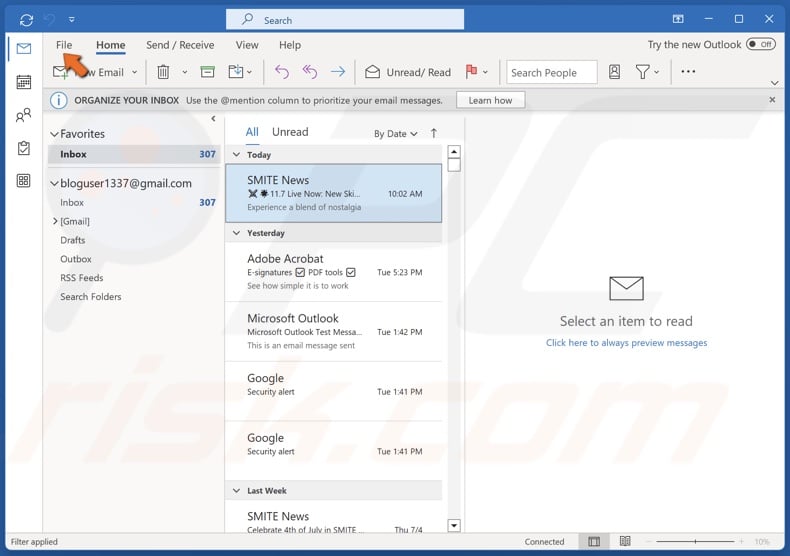This screenshot has height=556, width=790.
Task: Open the Calendar view in sidebar
Action: coord(23,82)
